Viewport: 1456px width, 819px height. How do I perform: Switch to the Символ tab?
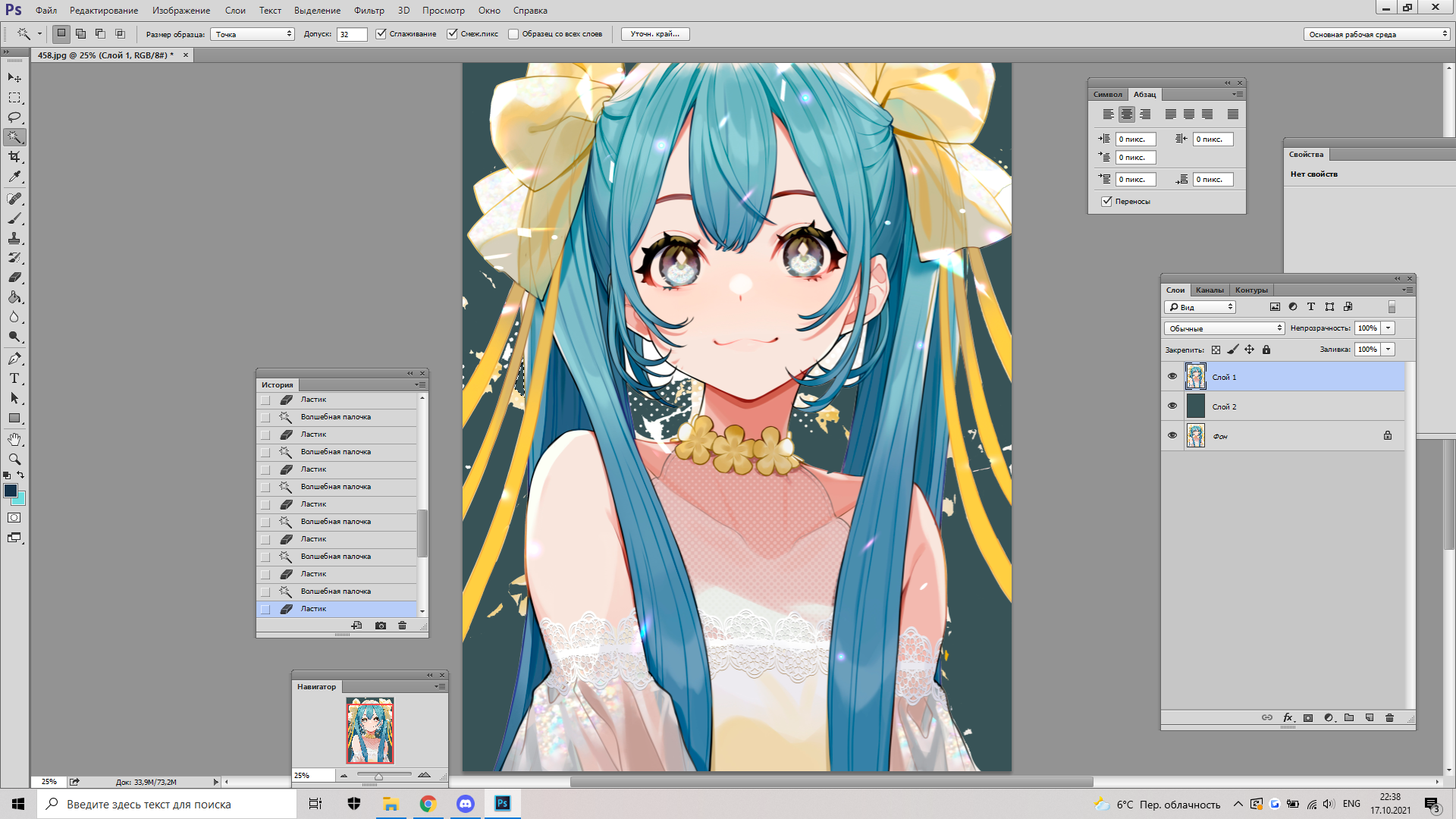[1107, 95]
